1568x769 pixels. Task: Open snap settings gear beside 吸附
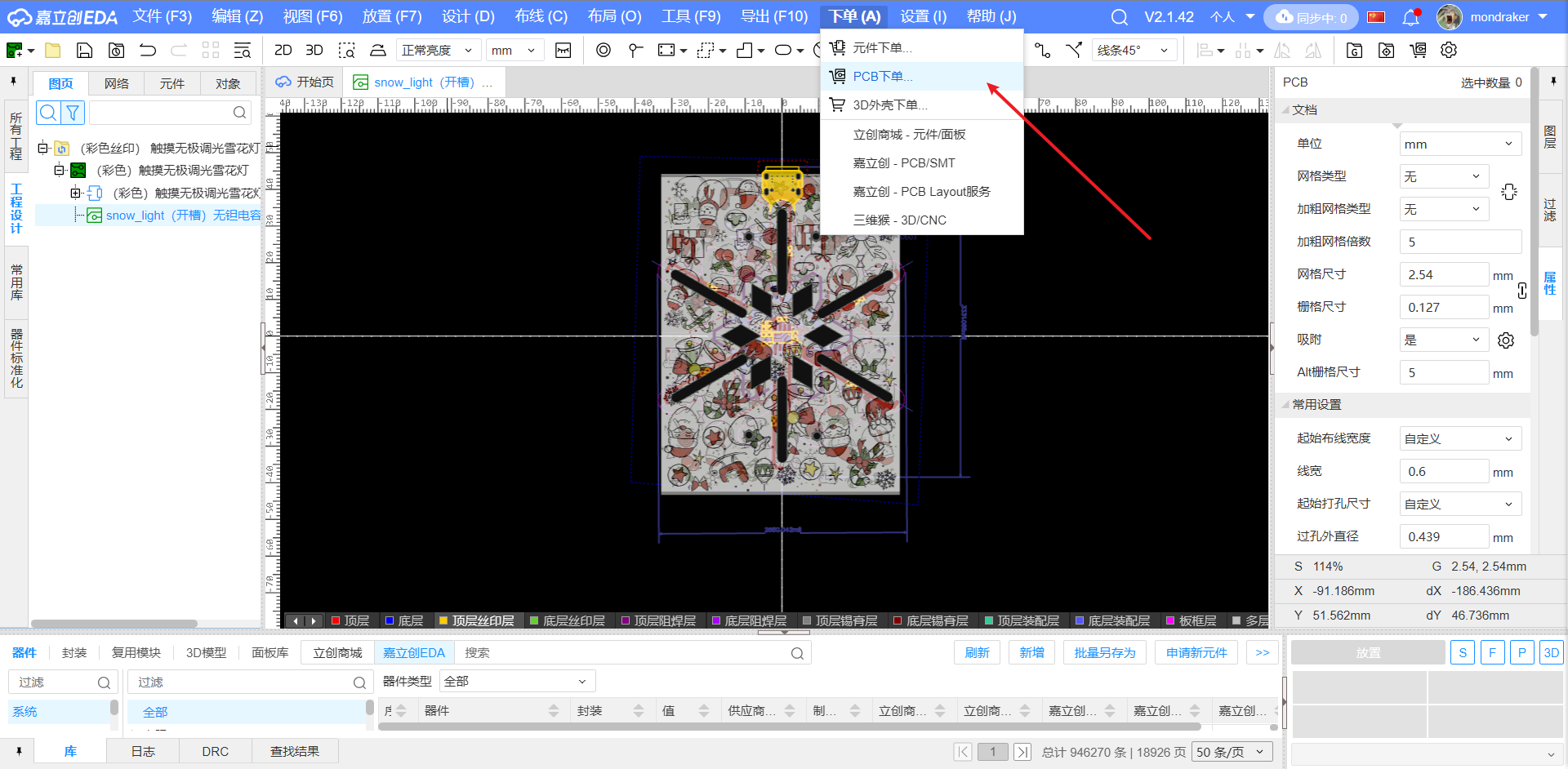coord(1507,340)
